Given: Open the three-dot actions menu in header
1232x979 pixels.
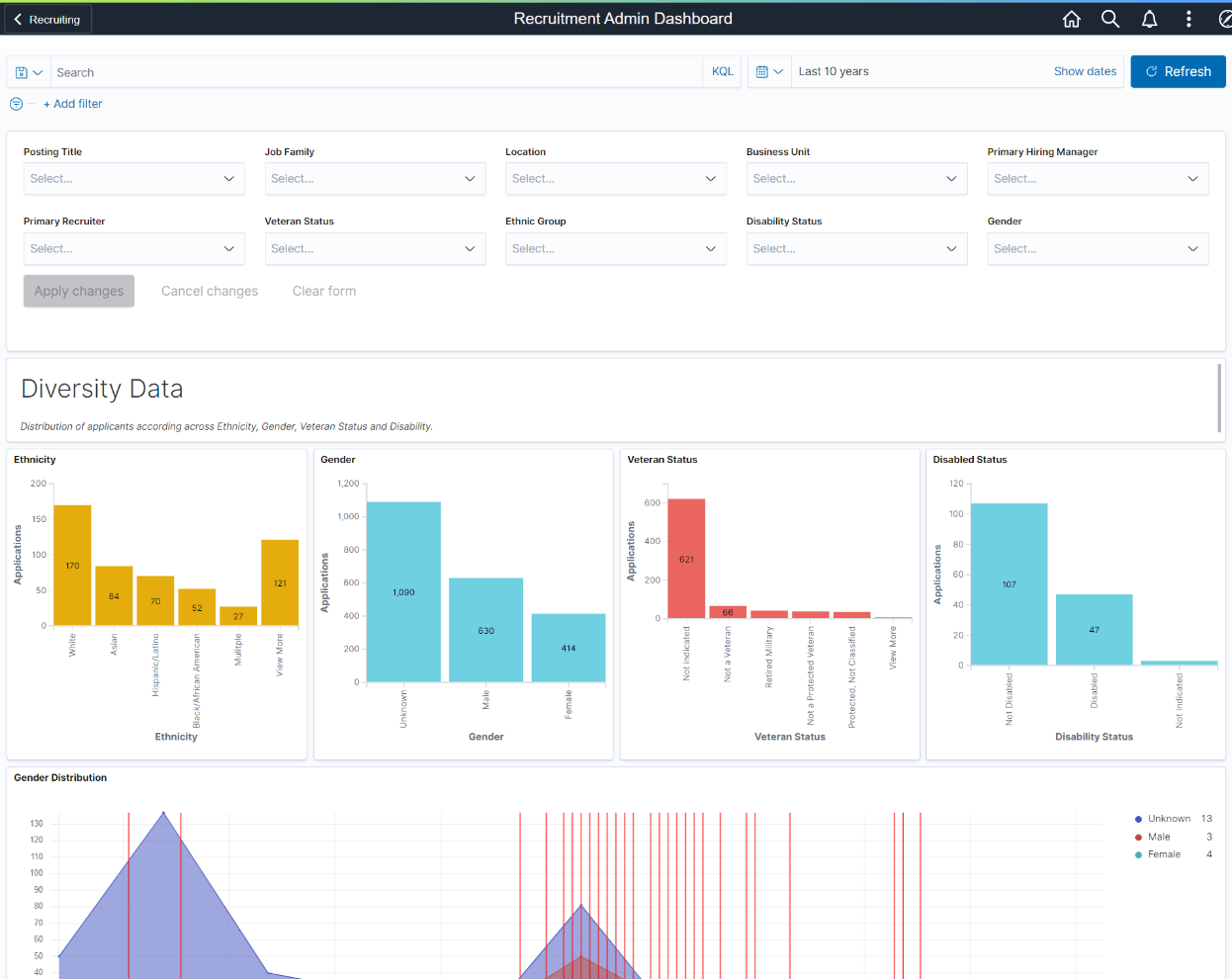Looking at the screenshot, I should (x=1188, y=18).
